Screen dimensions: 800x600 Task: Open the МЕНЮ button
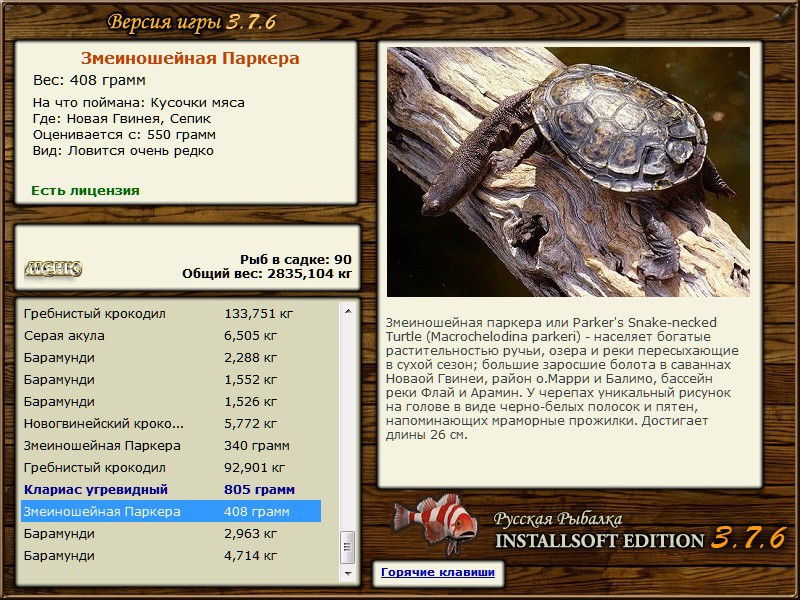53,268
